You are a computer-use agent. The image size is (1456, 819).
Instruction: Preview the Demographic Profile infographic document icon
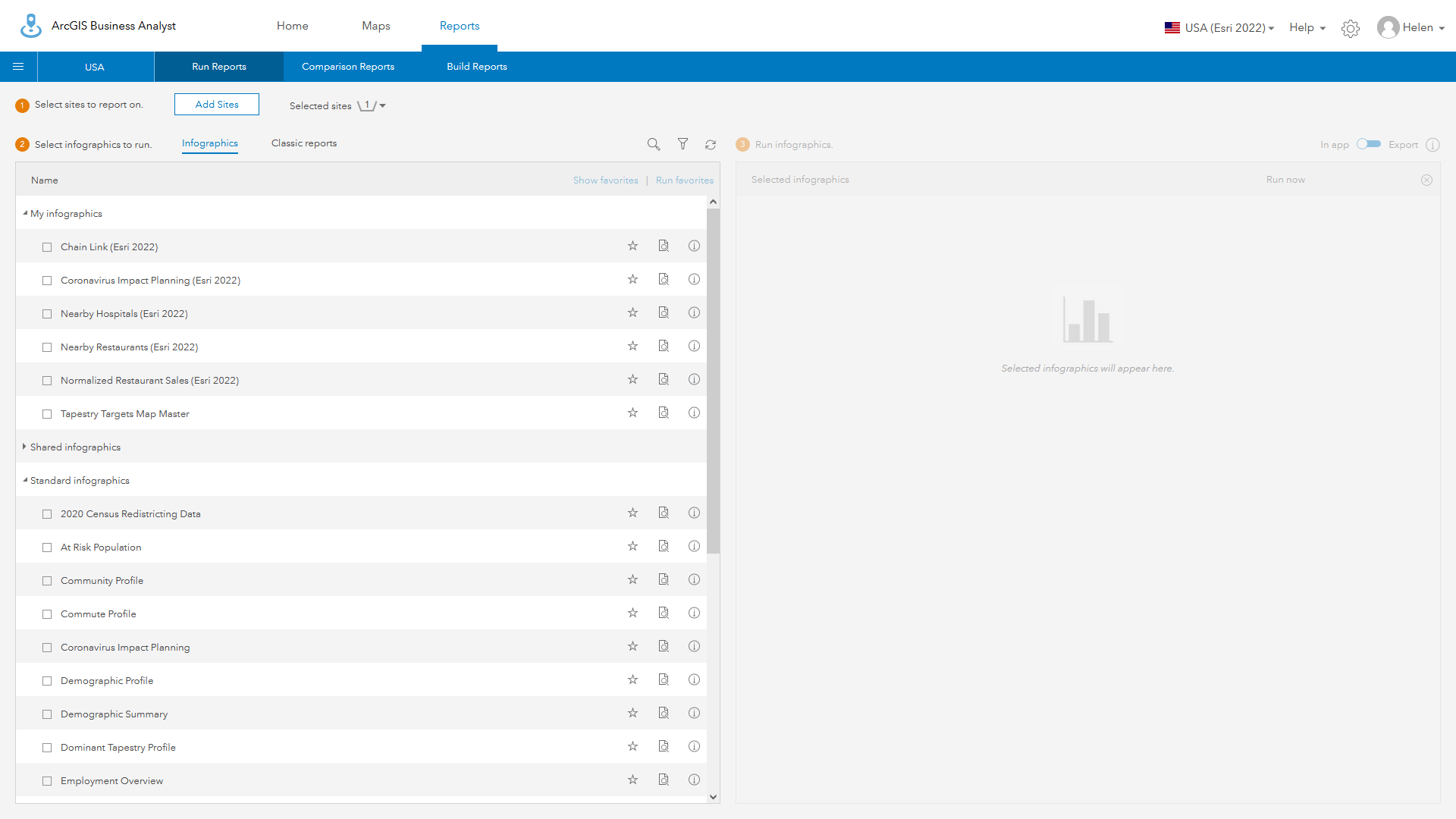point(664,679)
